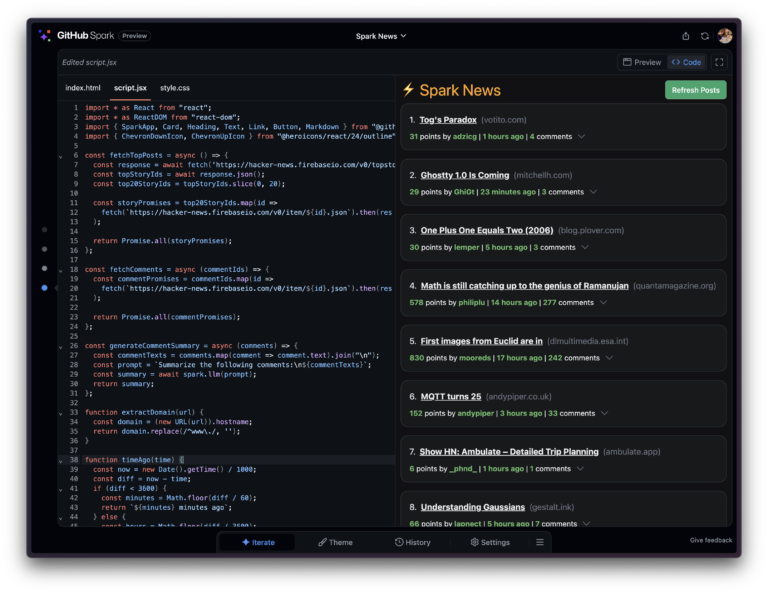
Task: Click the share icon in top bar
Action: click(x=685, y=36)
